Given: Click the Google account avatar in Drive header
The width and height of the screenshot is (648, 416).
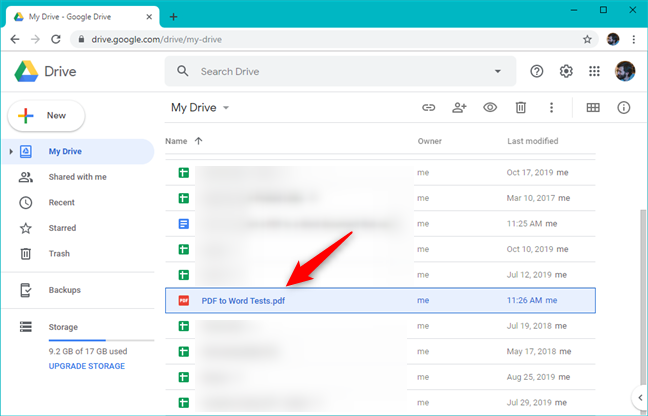Looking at the screenshot, I should (624, 71).
